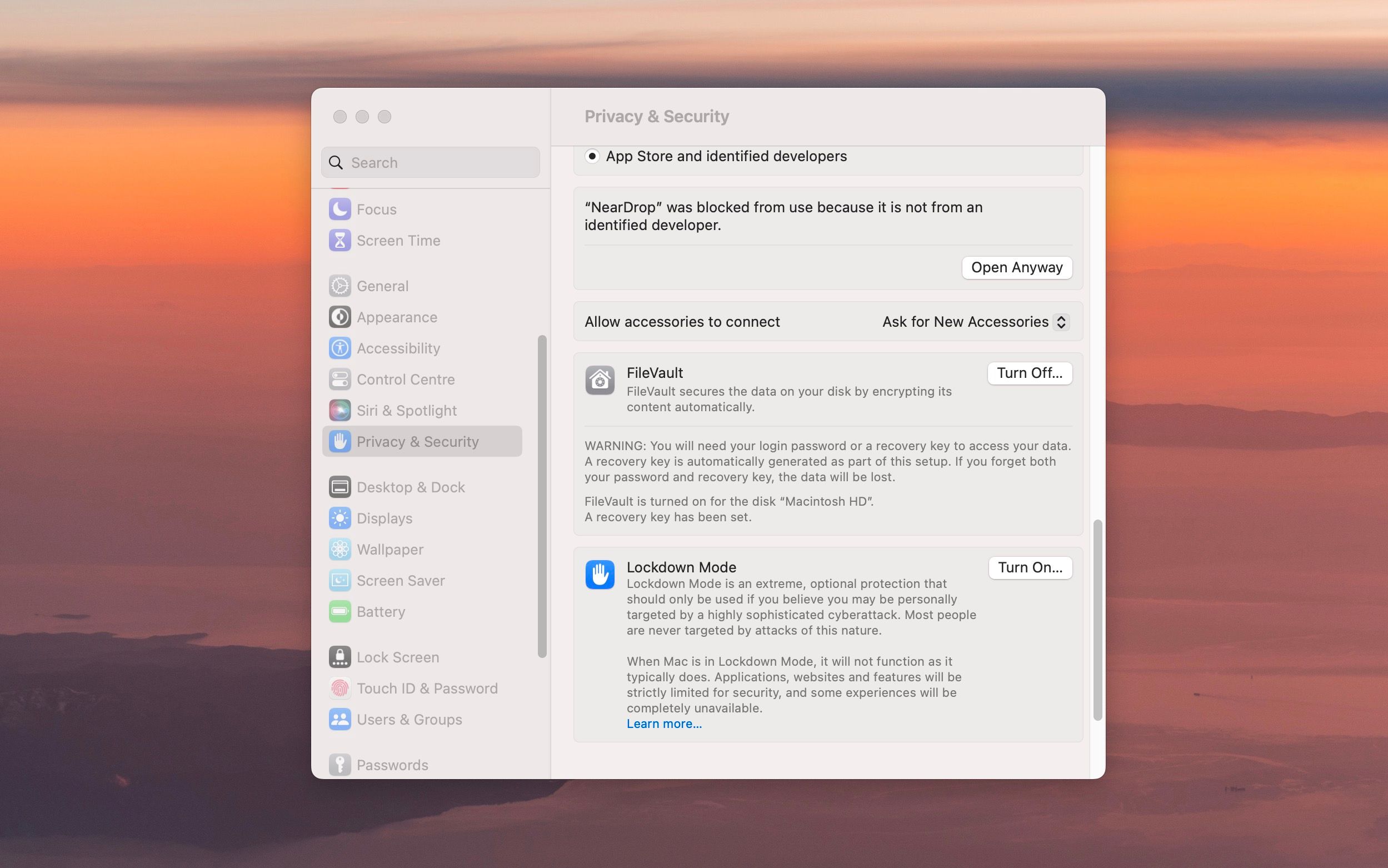Turn off FileVault encryption

point(1029,373)
